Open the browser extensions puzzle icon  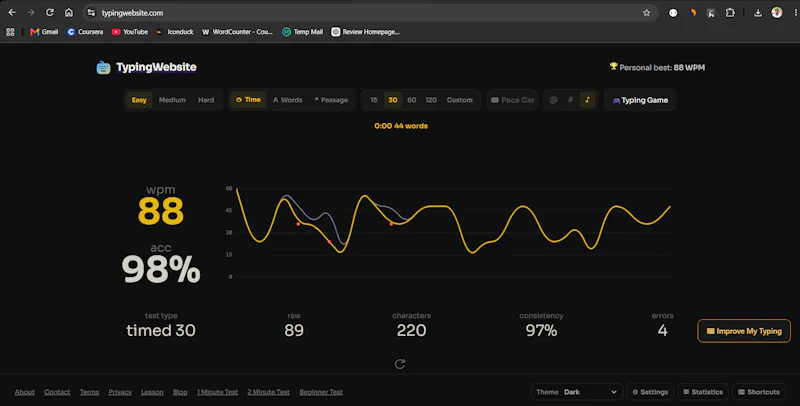[730, 13]
